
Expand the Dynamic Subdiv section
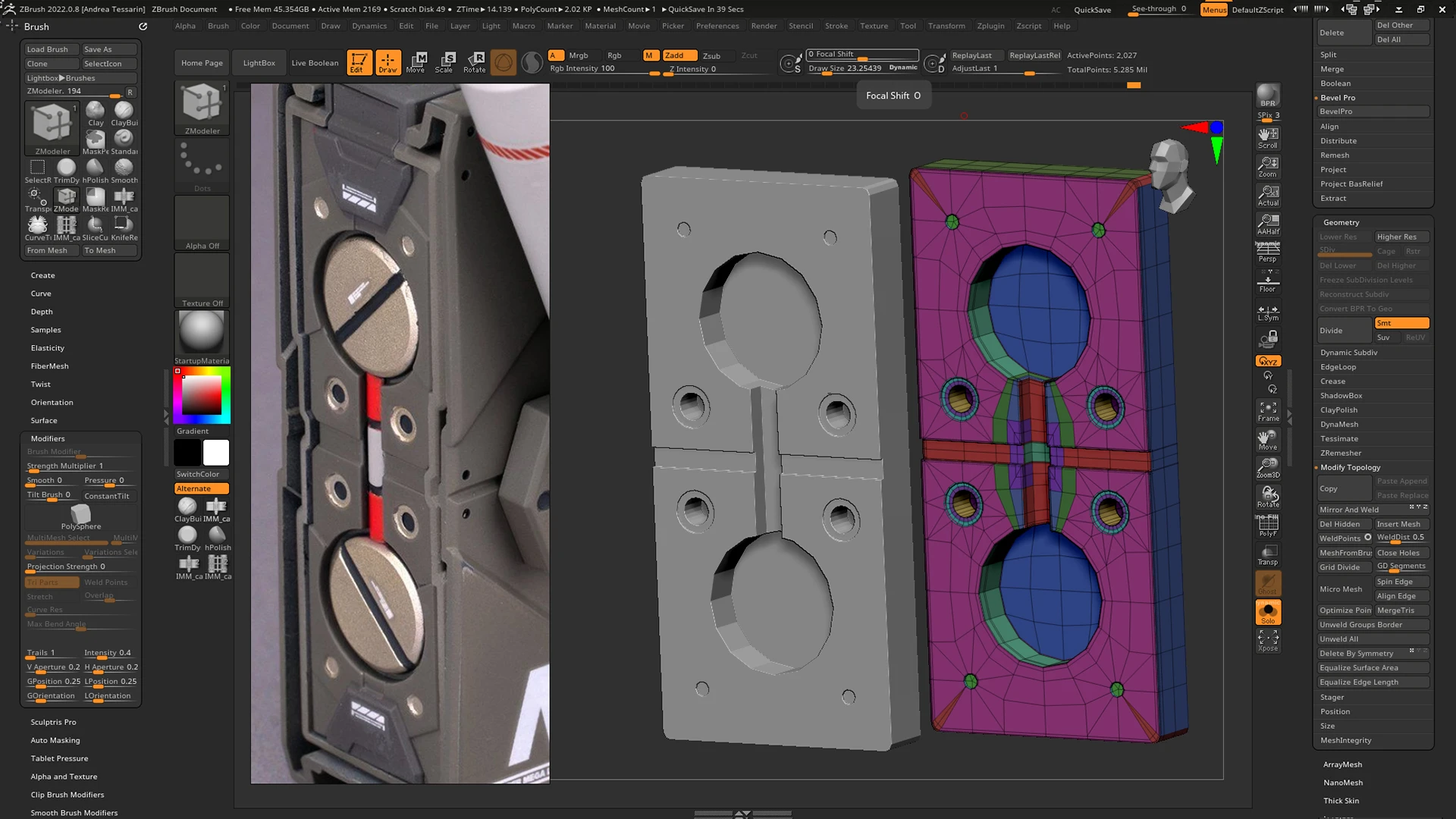1348,353
